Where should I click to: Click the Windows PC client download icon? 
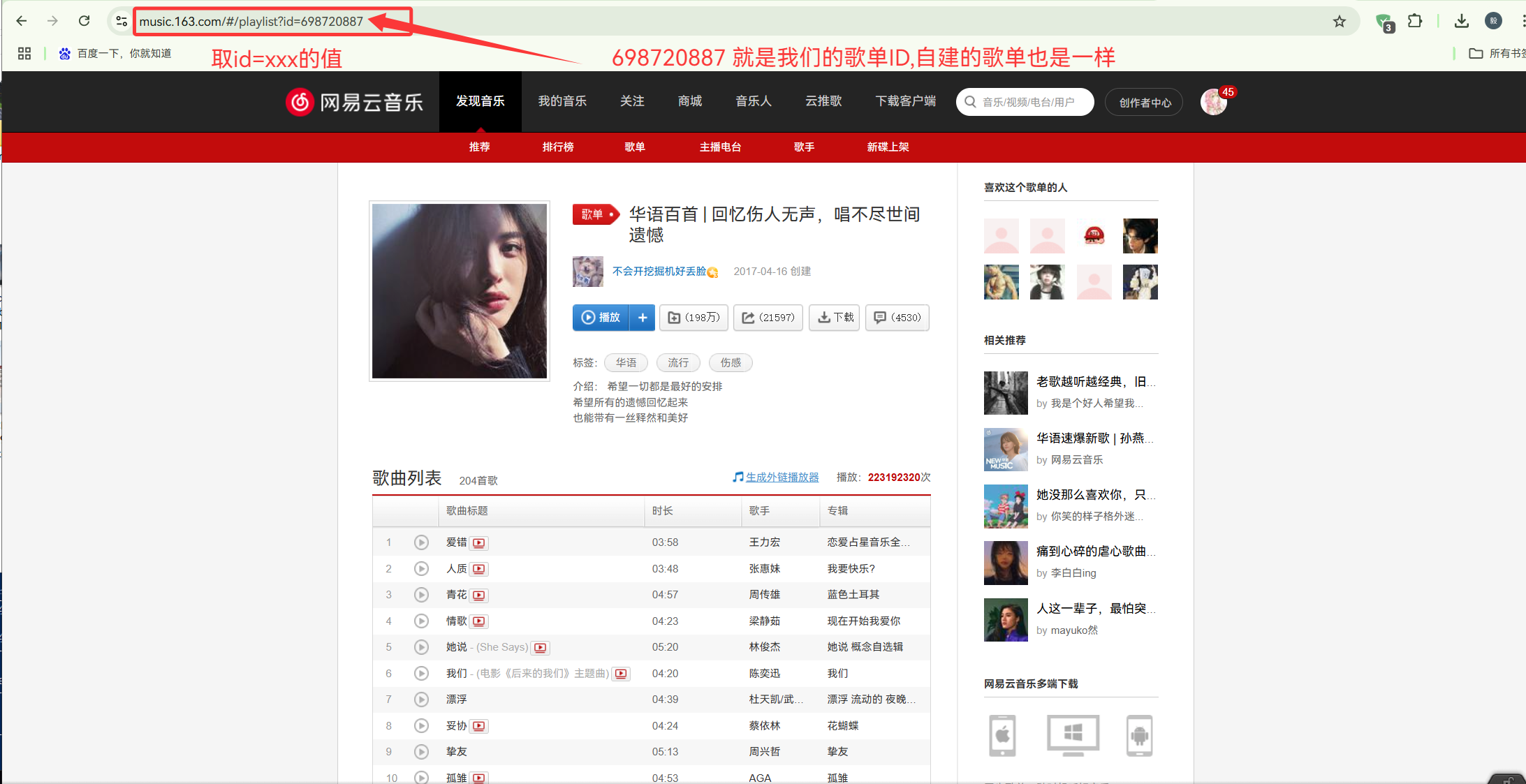coord(1073,735)
